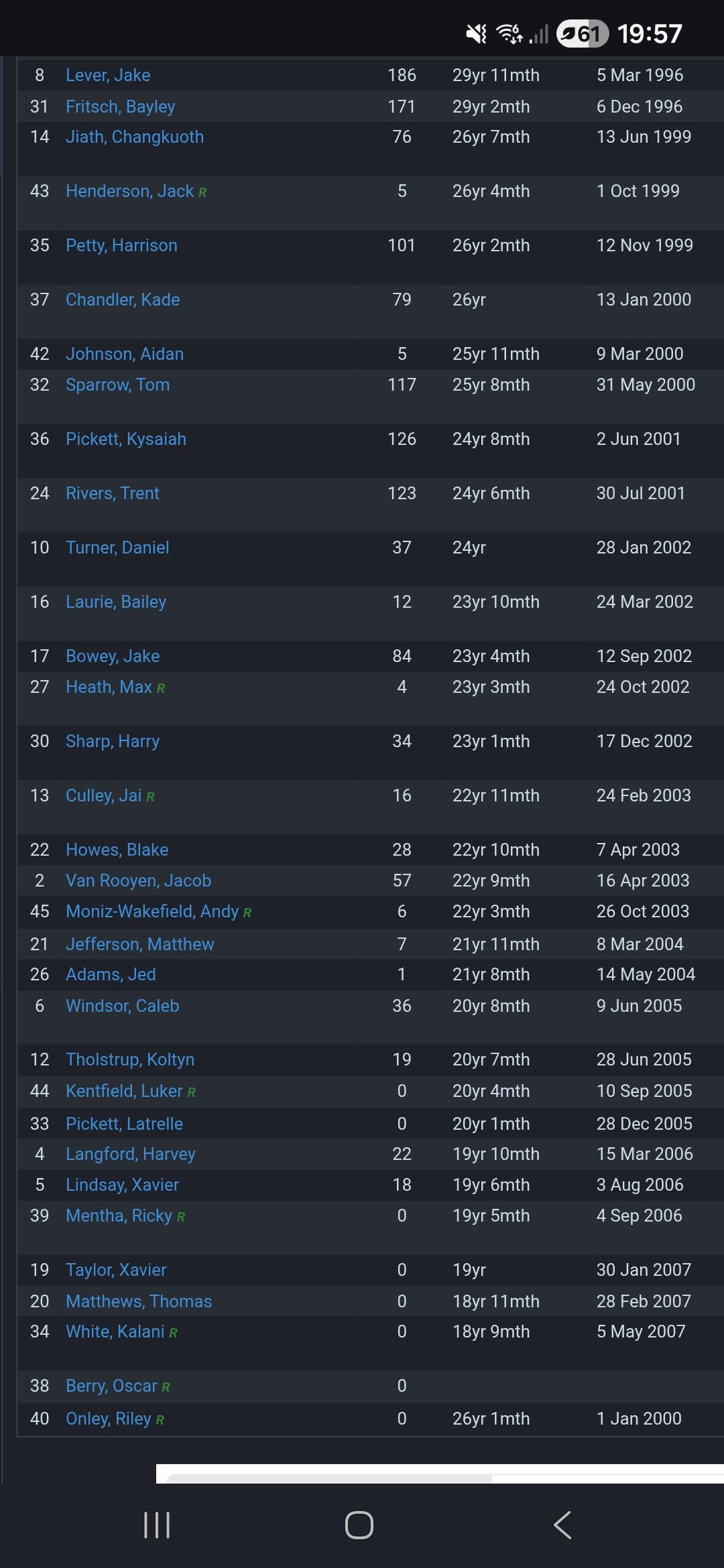Open recent apps with three-bar icon
This screenshot has height=1568, width=724.
(x=157, y=1525)
